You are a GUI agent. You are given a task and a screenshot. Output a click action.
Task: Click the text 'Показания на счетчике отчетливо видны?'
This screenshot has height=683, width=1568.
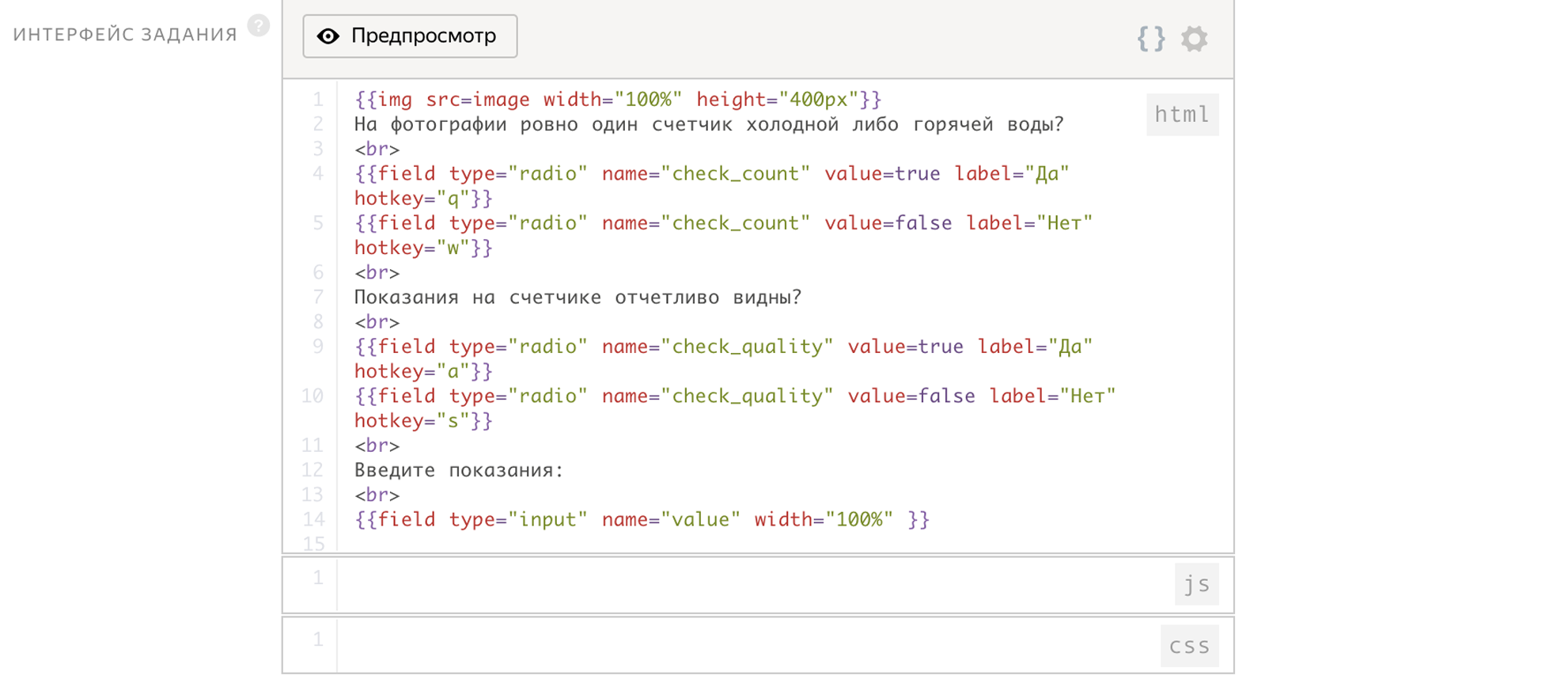578,298
